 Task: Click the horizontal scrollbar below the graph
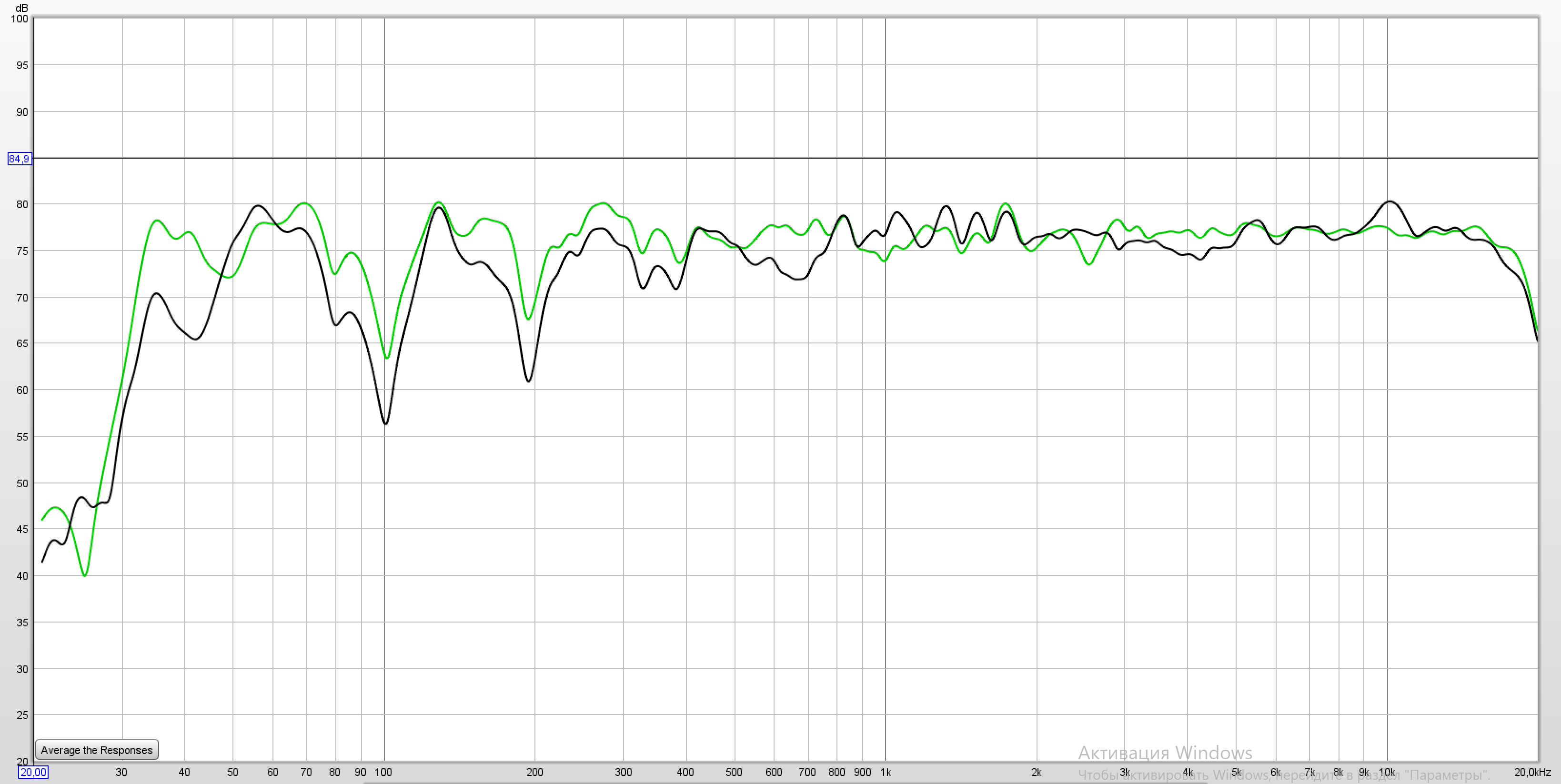[785, 782]
